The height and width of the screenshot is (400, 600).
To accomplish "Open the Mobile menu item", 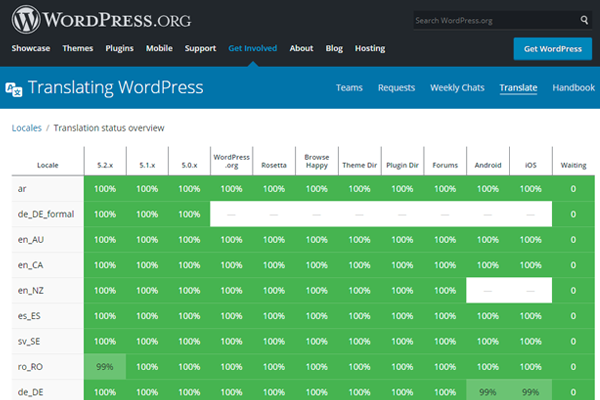I will click(x=159, y=48).
